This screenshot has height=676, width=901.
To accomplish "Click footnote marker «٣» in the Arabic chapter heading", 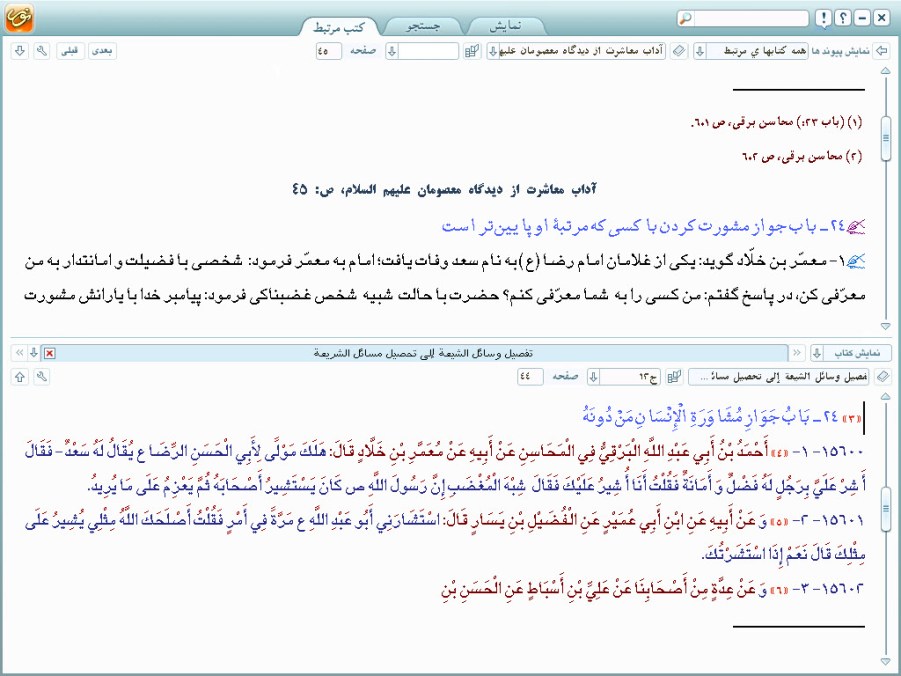I will coord(851,418).
